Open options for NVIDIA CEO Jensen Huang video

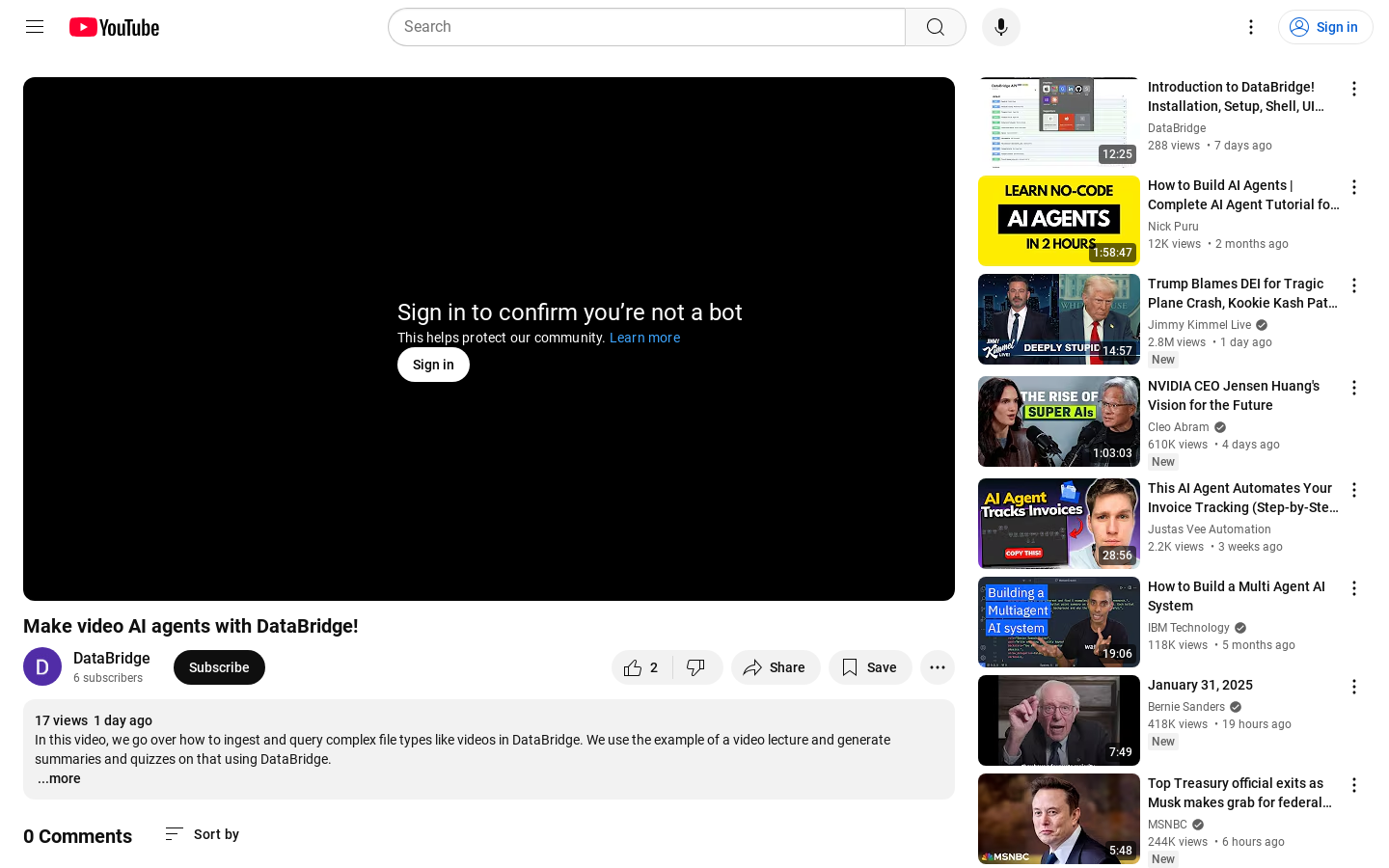1354,388
